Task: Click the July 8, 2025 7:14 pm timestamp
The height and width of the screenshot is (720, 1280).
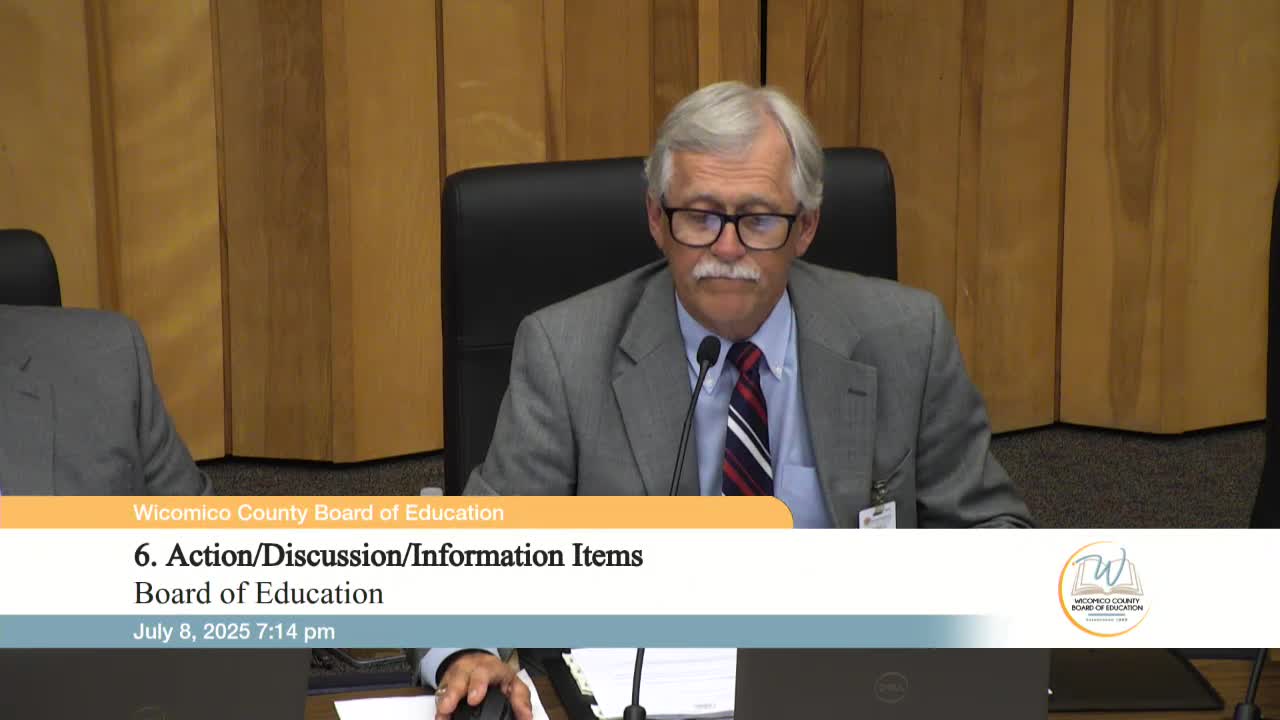Action: pos(235,631)
